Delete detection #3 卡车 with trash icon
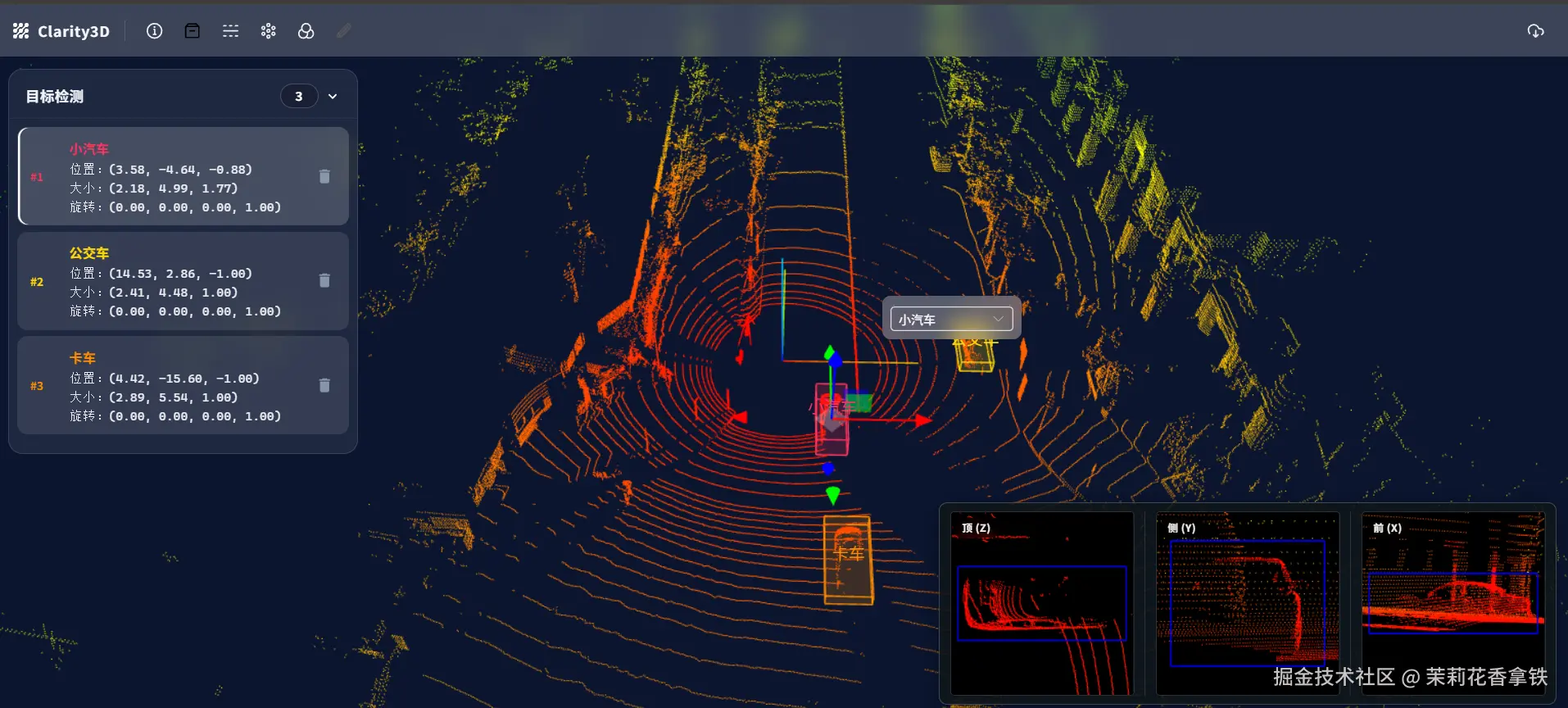1568x708 pixels. pos(324,385)
